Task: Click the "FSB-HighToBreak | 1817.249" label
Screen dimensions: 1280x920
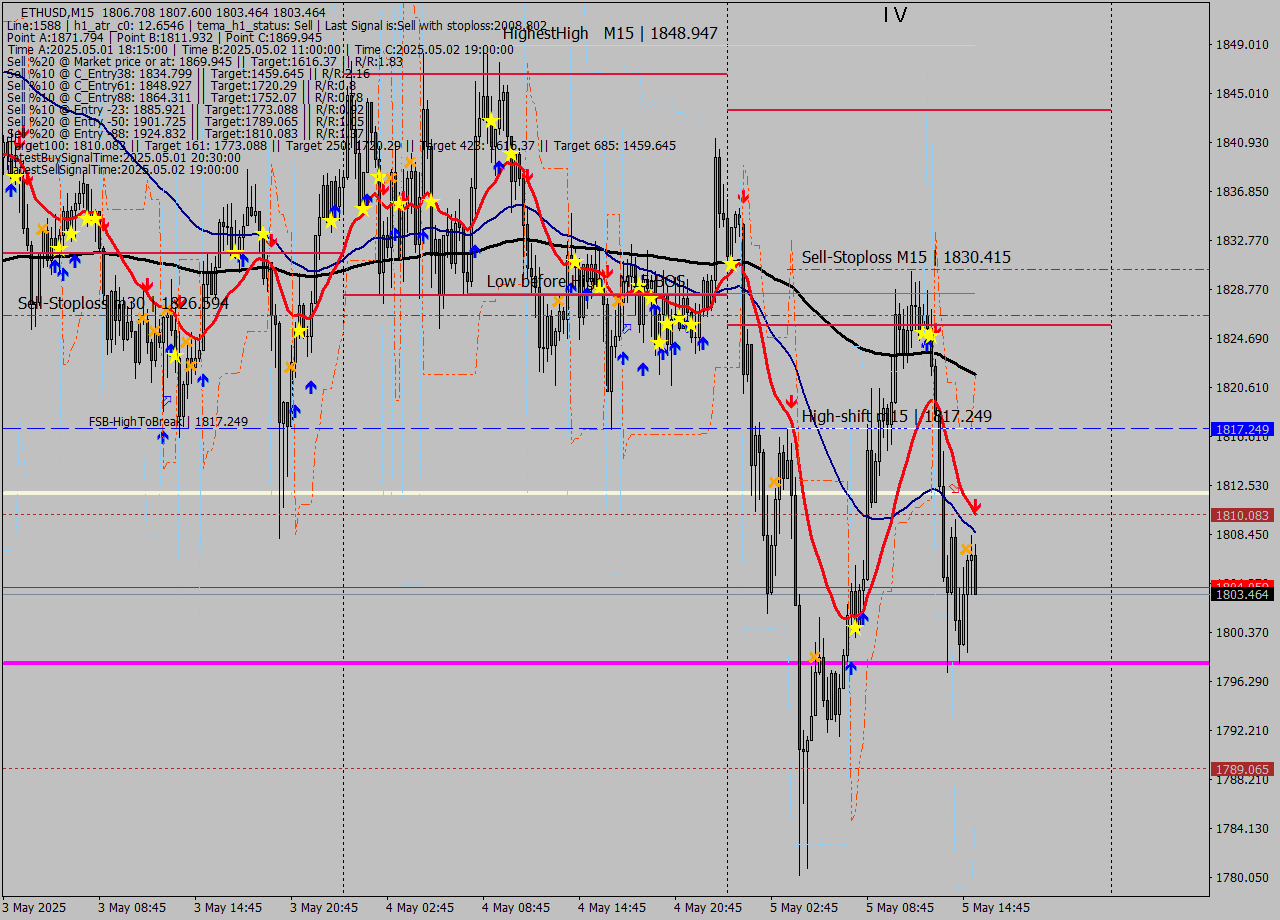Action: point(168,422)
